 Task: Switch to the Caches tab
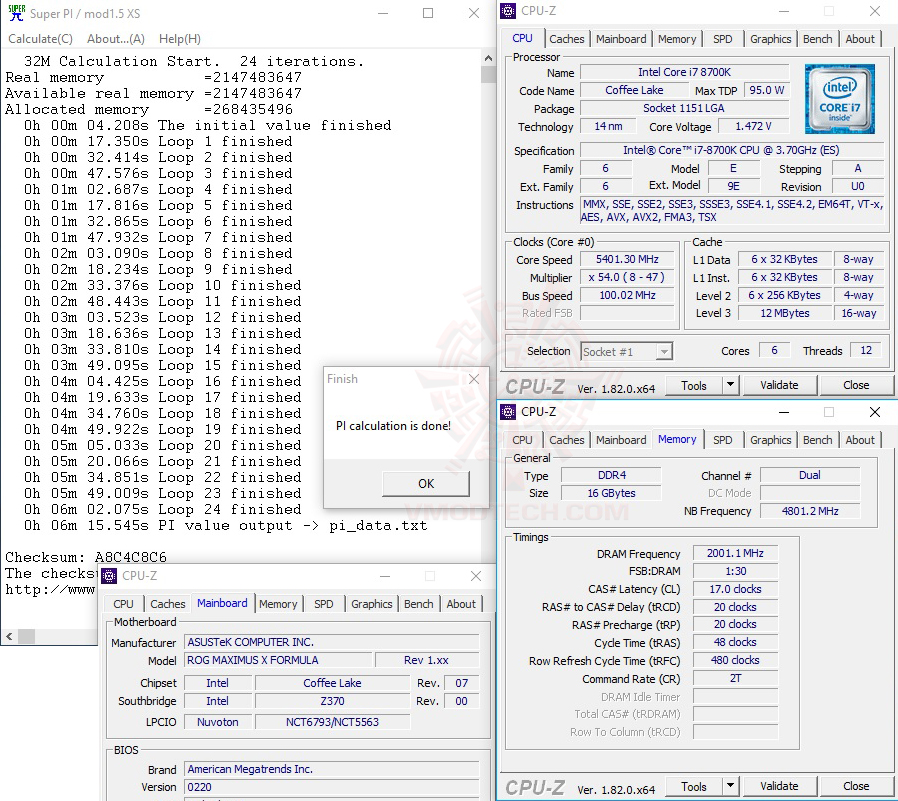tap(567, 38)
